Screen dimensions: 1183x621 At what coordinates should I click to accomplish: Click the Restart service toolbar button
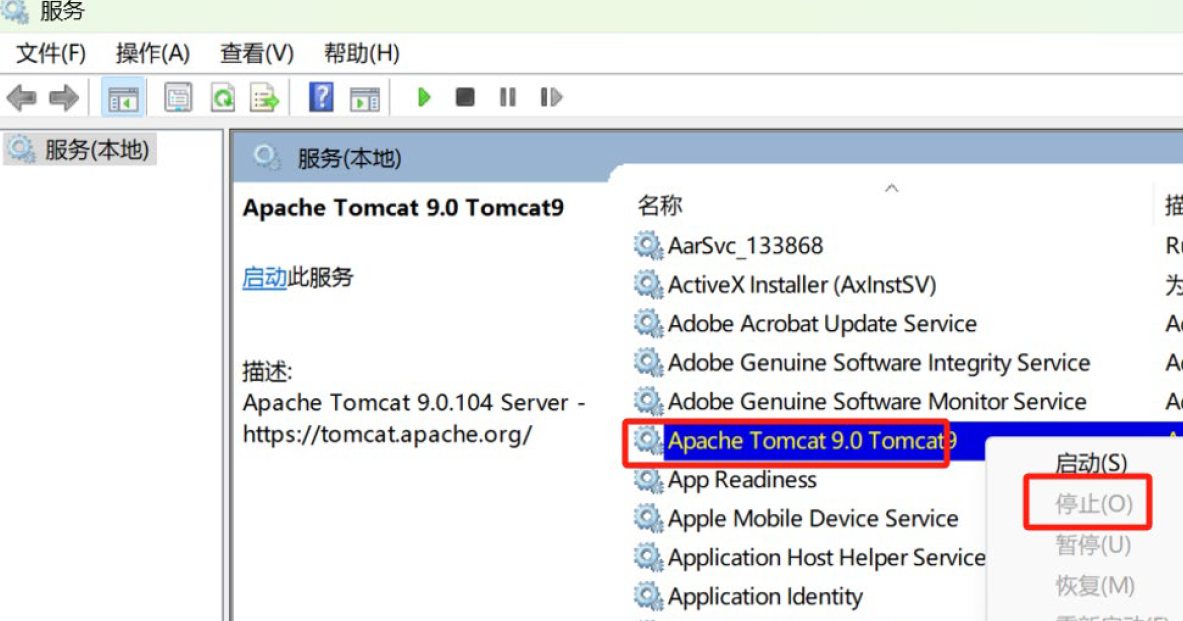tap(551, 97)
